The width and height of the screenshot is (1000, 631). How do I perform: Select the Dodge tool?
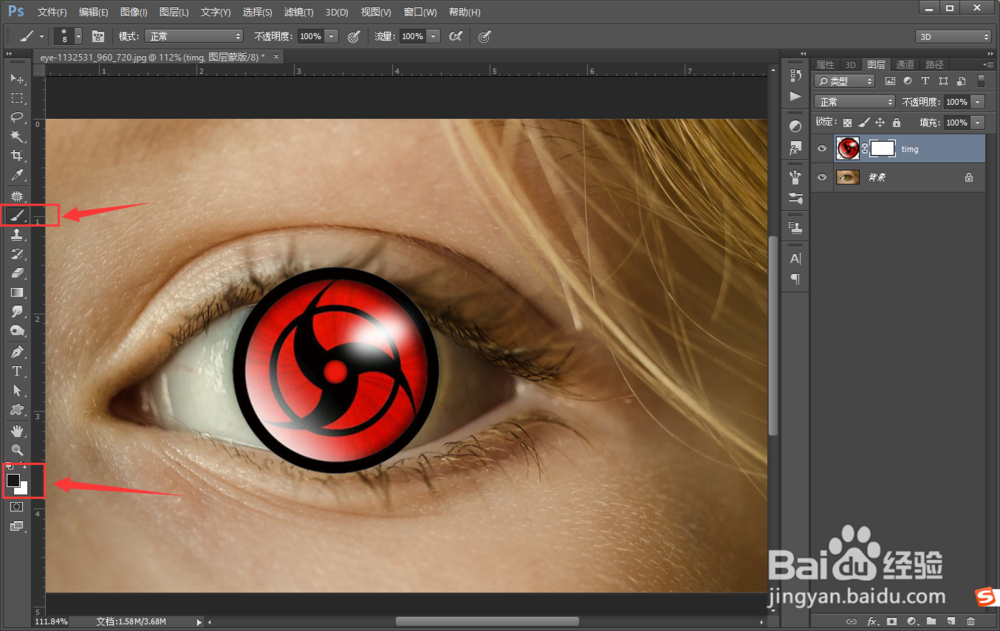pyautogui.click(x=17, y=330)
